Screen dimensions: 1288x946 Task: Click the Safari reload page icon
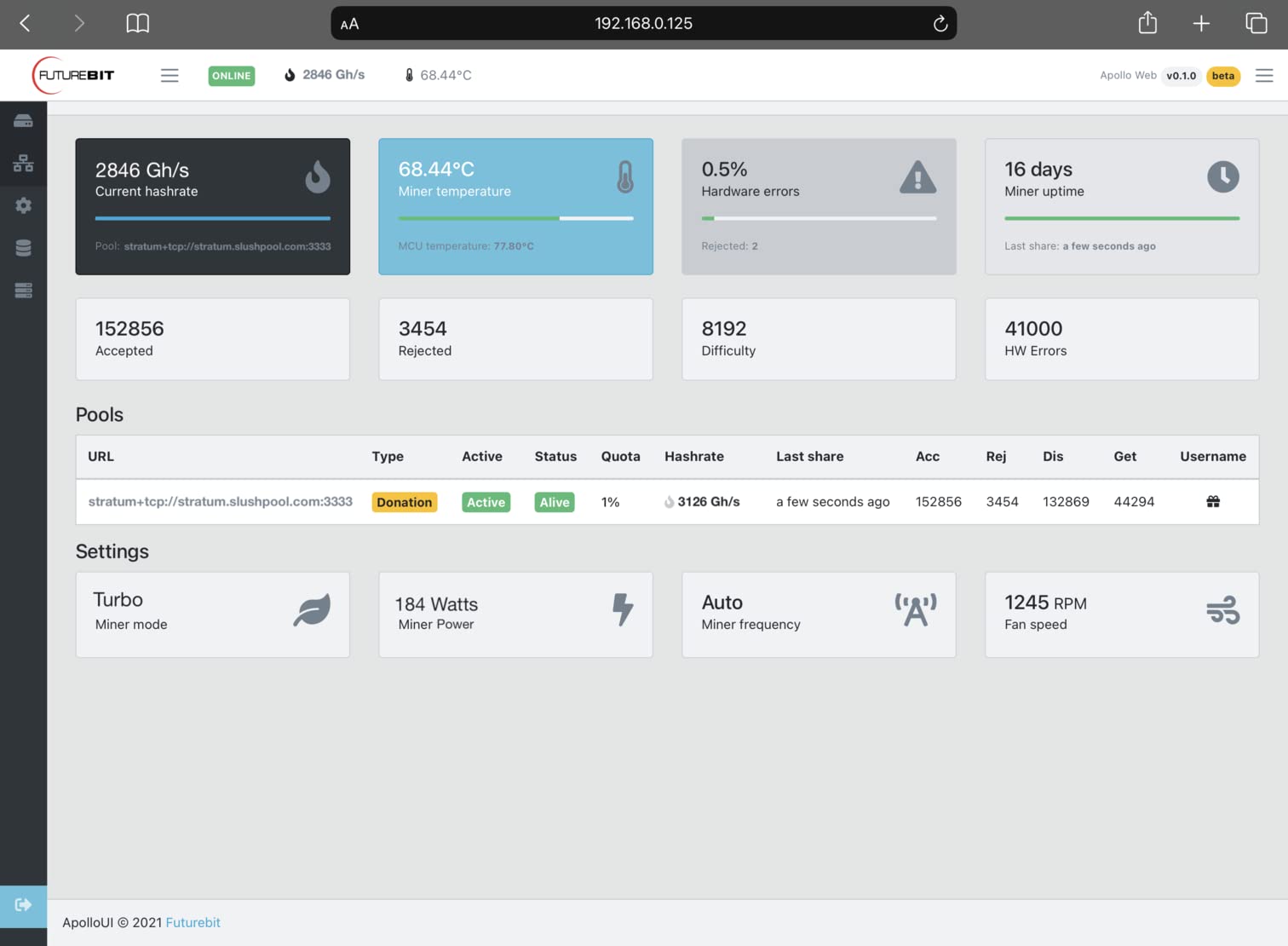coord(940,24)
